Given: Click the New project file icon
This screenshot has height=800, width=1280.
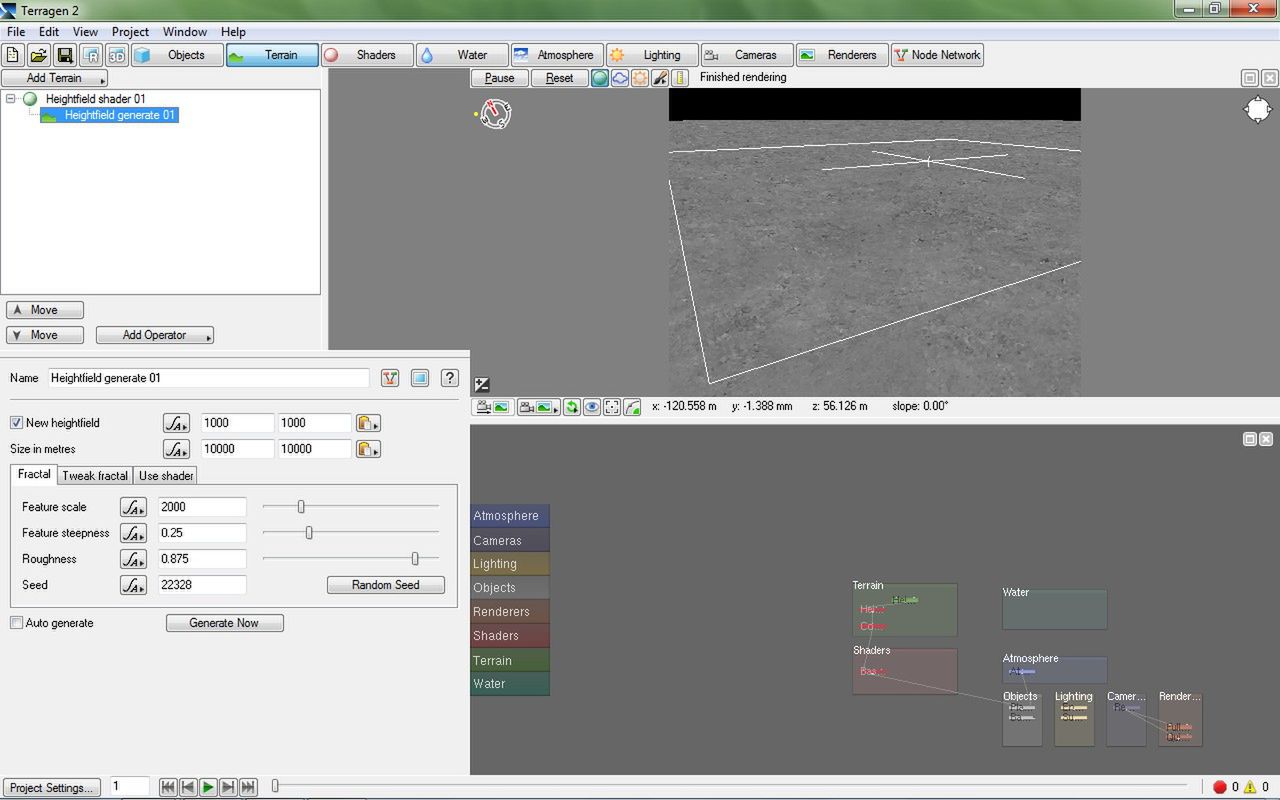Looking at the screenshot, I should [13, 55].
